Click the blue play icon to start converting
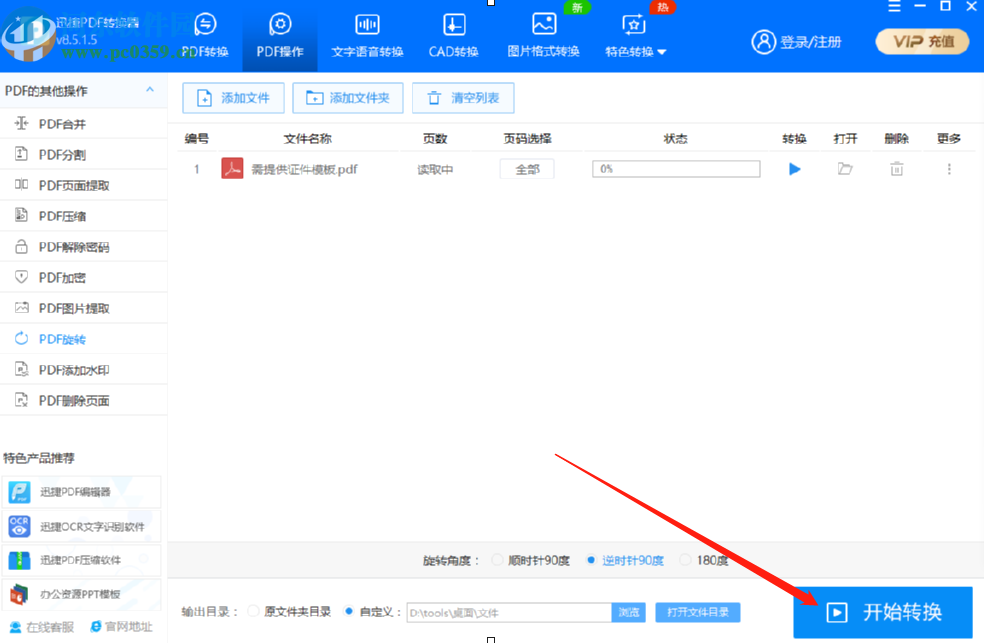The height and width of the screenshot is (643, 984). pyautogui.click(x=793, y=169)
